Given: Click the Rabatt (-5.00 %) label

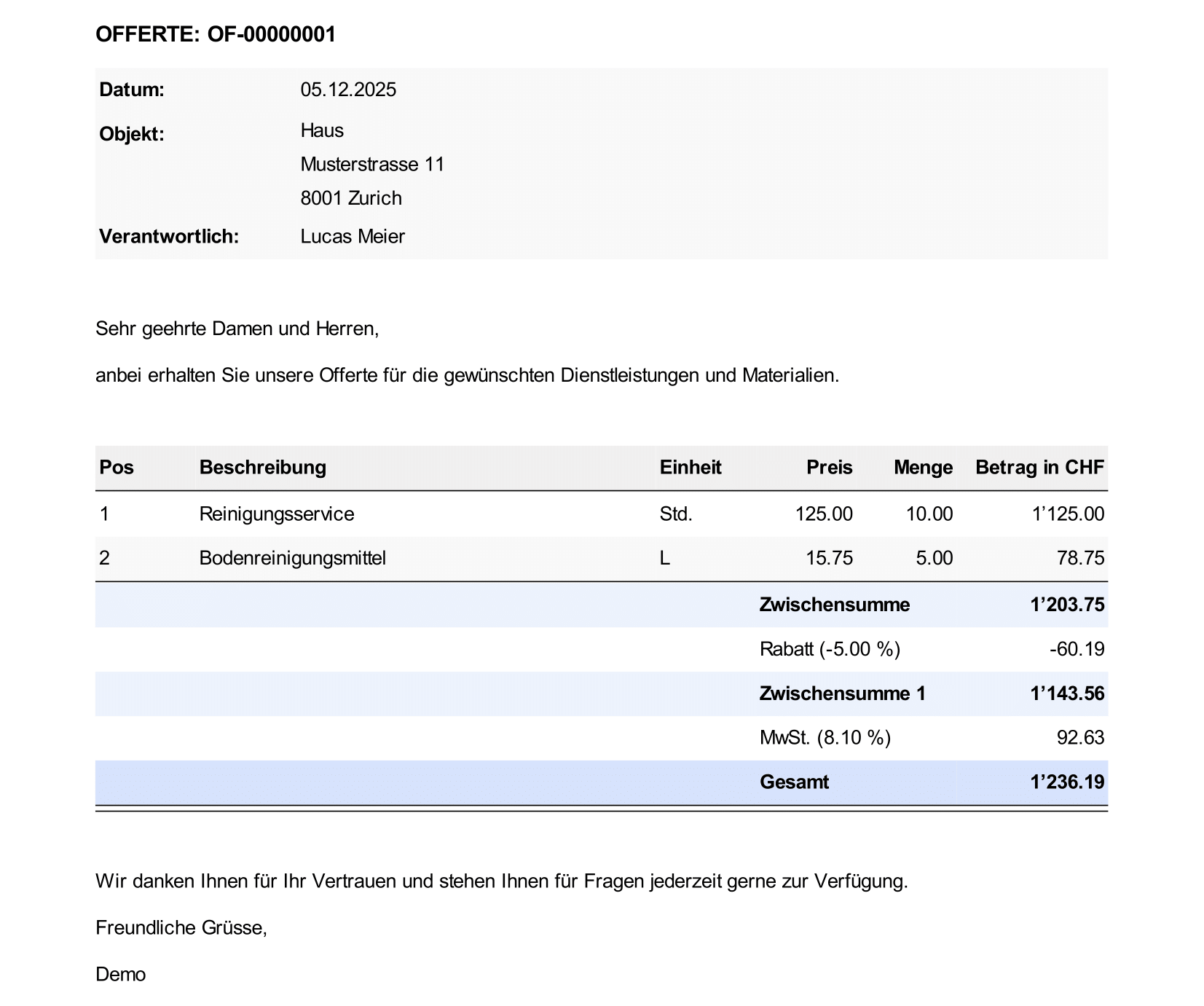Looking at the screenshot, I should [830, 649].
